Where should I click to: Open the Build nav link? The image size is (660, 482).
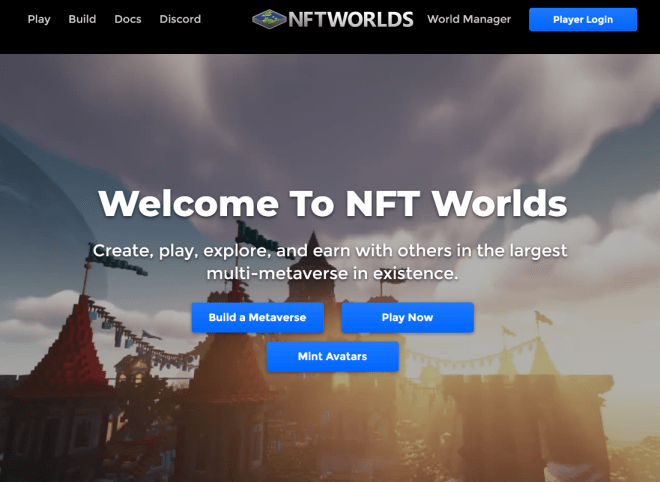tap(82, 19)
